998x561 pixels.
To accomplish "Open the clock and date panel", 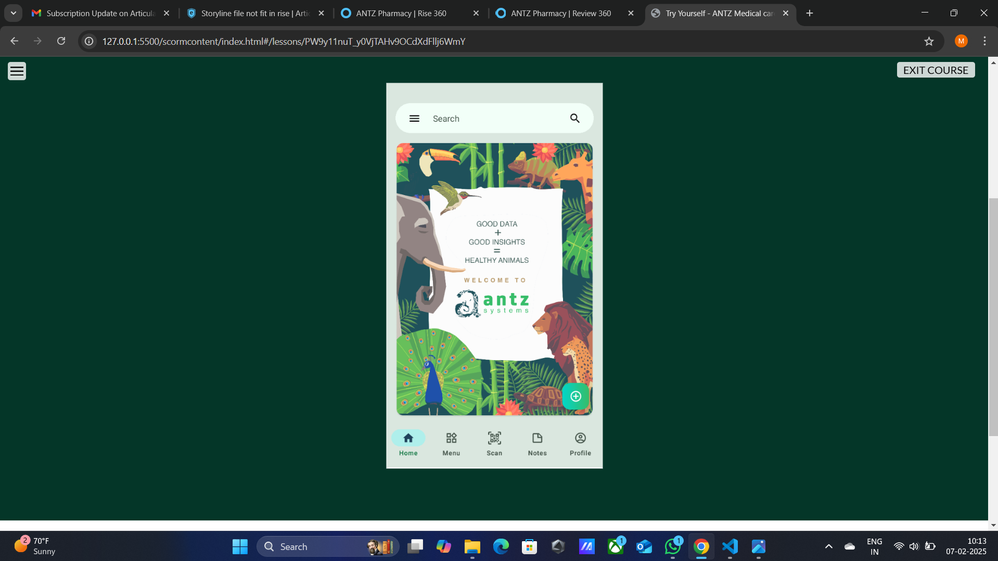I will [966, 546].
